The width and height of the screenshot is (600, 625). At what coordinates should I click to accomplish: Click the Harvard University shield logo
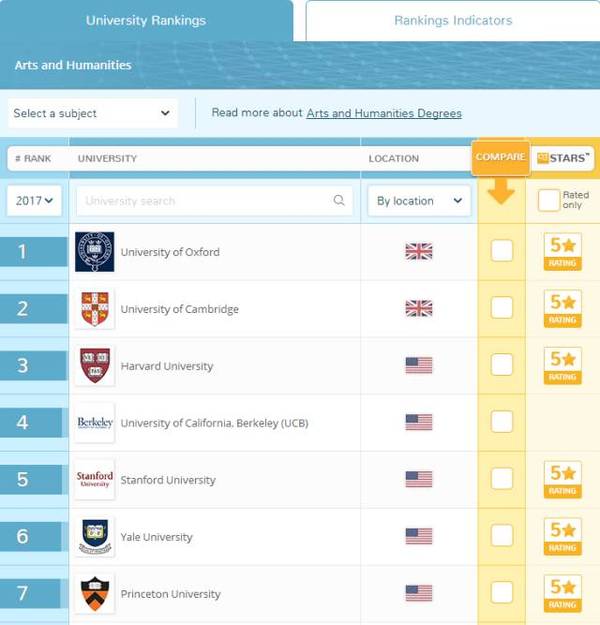pos(94,366)
